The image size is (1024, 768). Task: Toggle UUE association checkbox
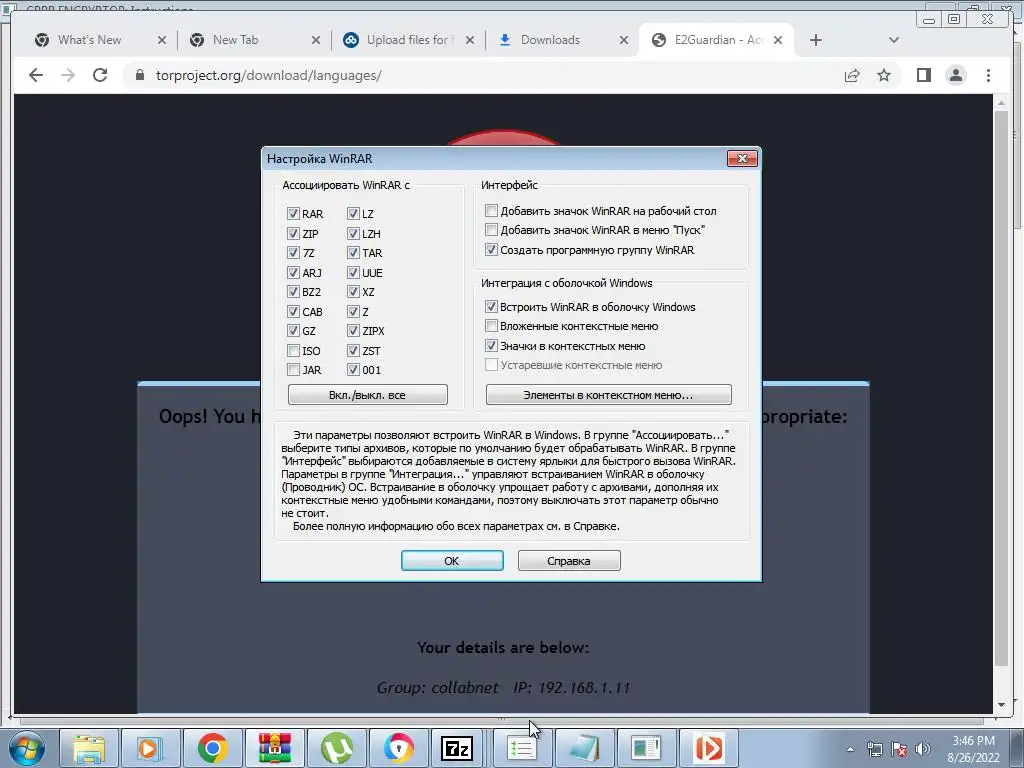point(353,272)
